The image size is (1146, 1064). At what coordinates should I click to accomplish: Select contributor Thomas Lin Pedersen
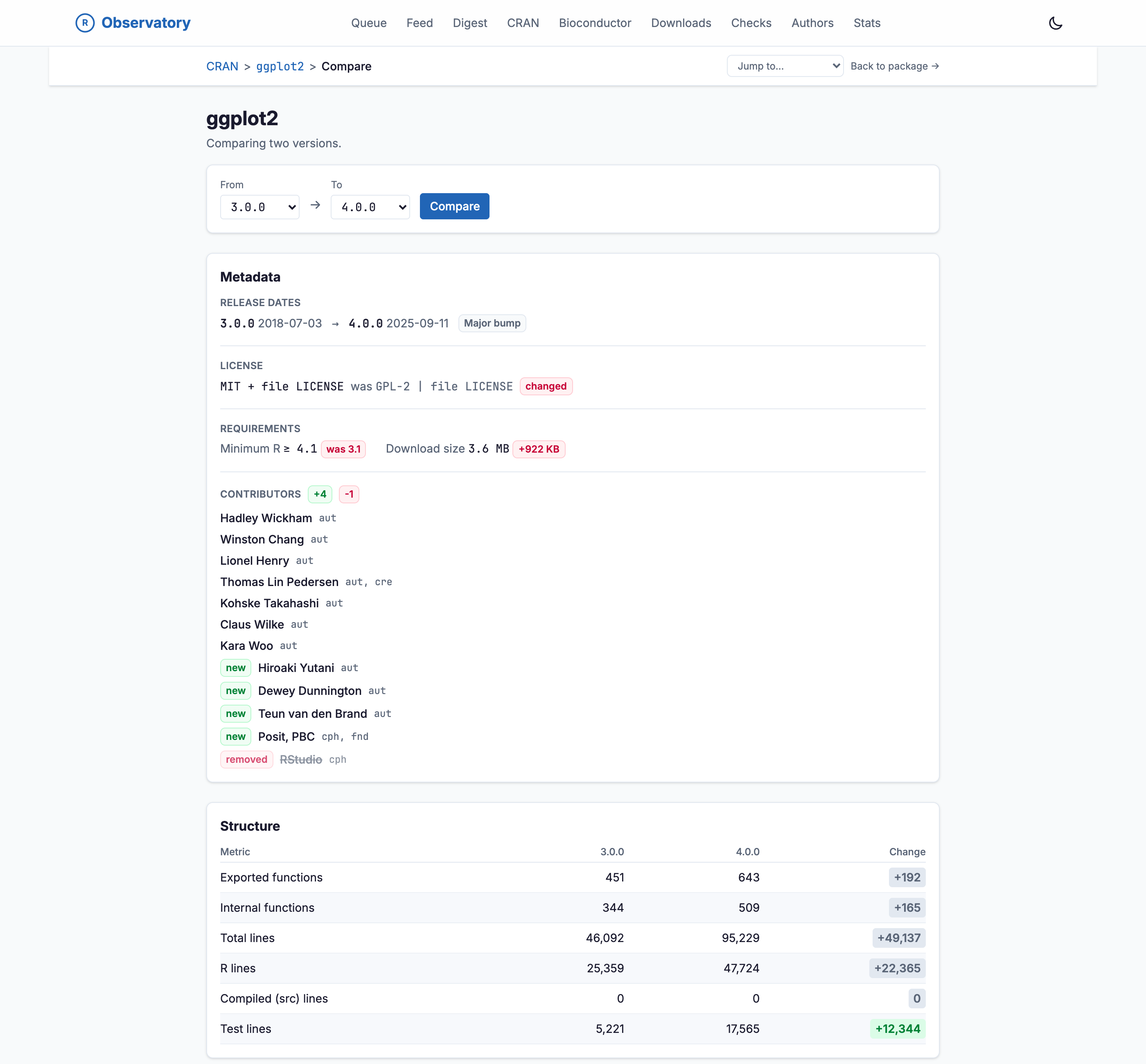pyautogui.click(x=279, y=582)
